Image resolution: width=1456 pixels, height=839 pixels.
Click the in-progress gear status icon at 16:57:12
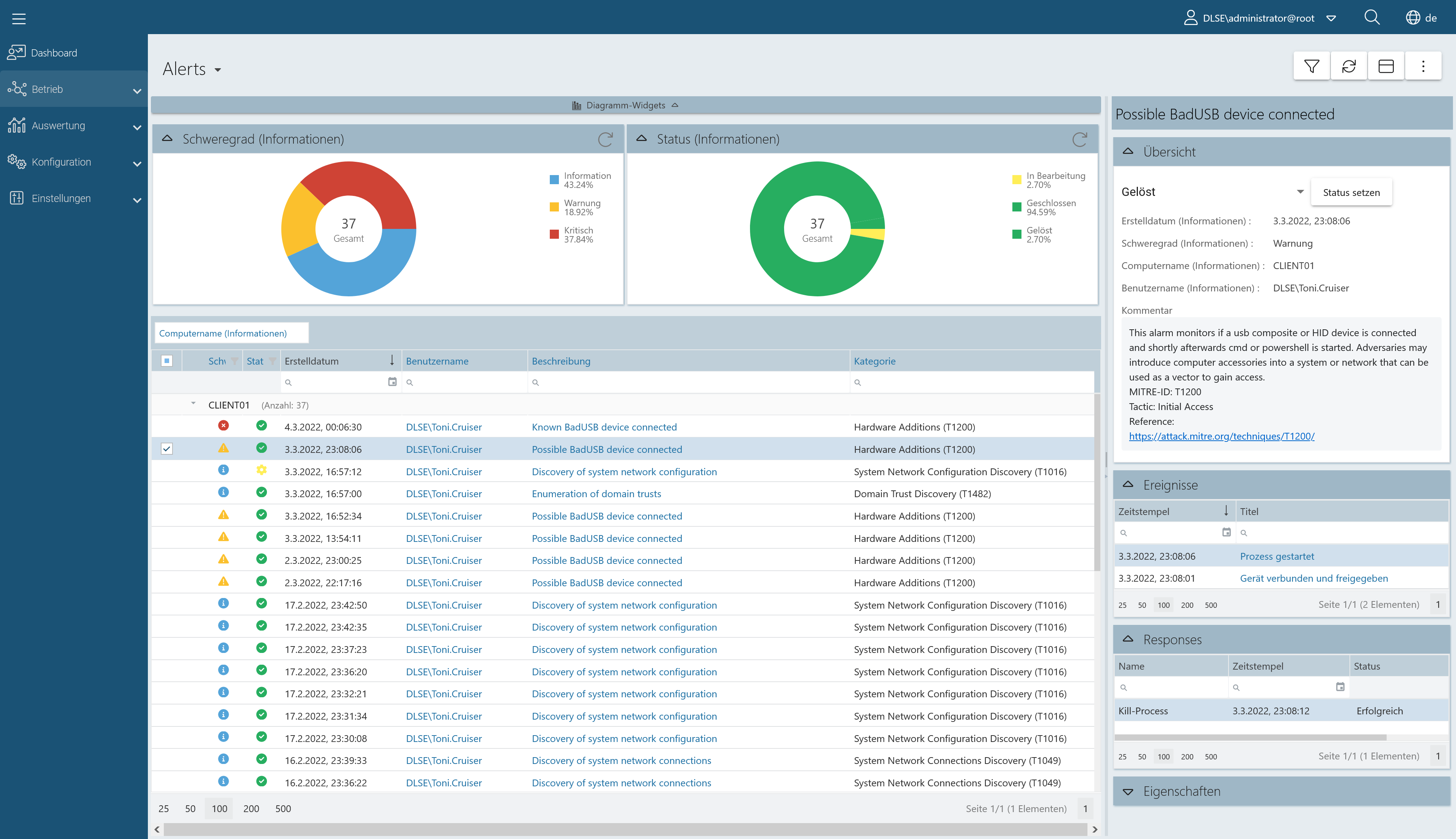coord(261,470)
